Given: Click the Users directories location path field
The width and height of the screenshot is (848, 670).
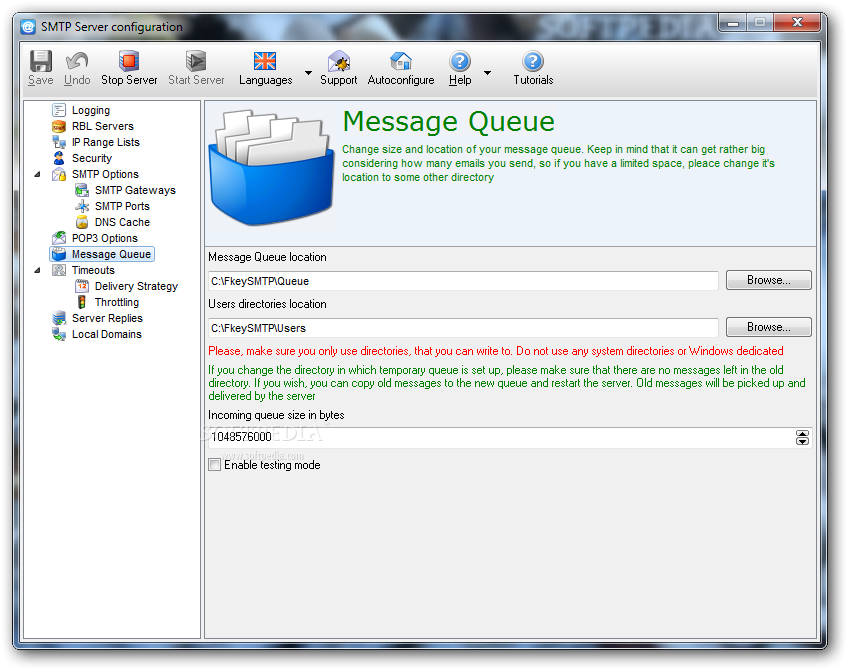Looking at the screenshot, I should coord(463,328).
